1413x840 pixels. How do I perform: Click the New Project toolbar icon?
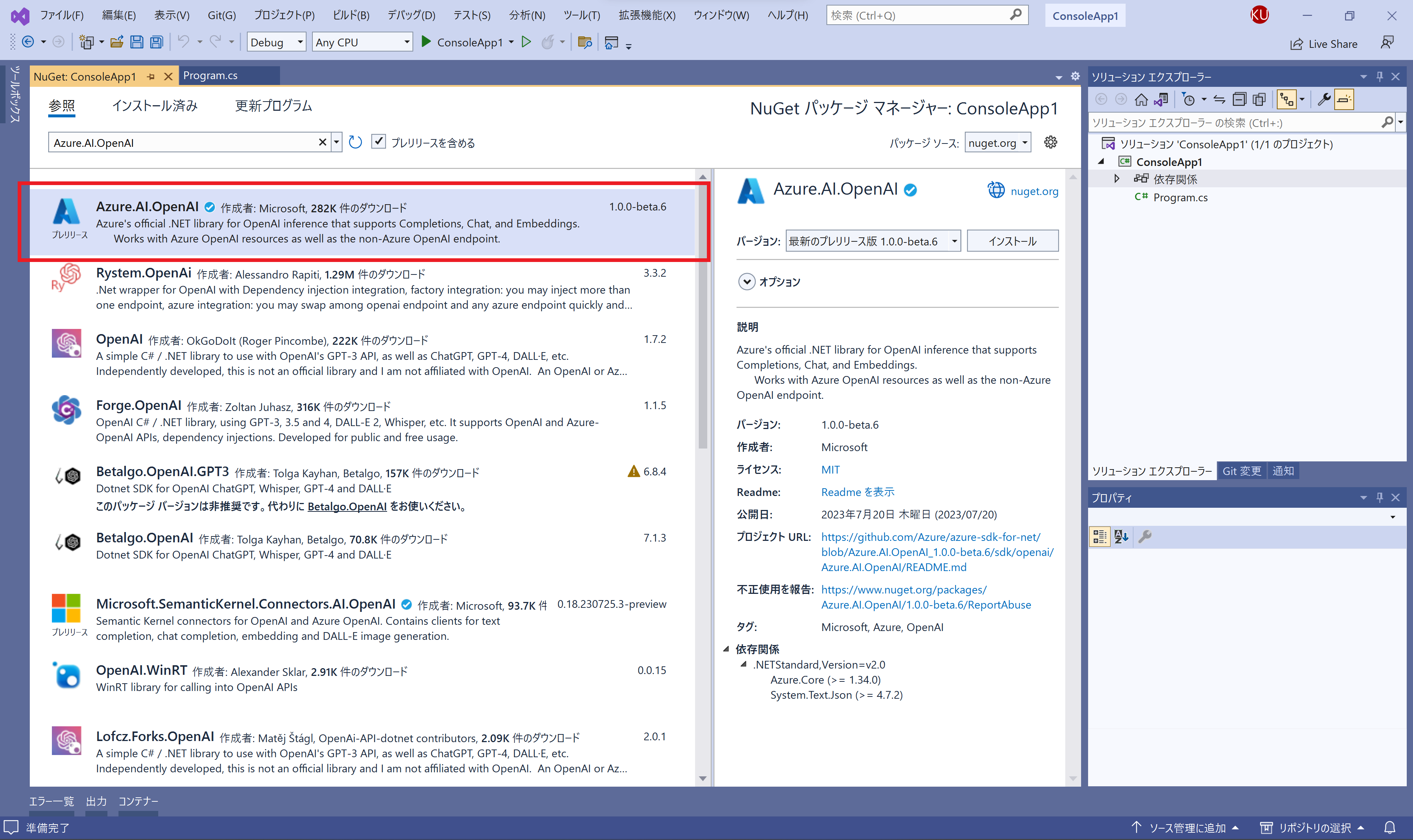click(x=86, y=42)
